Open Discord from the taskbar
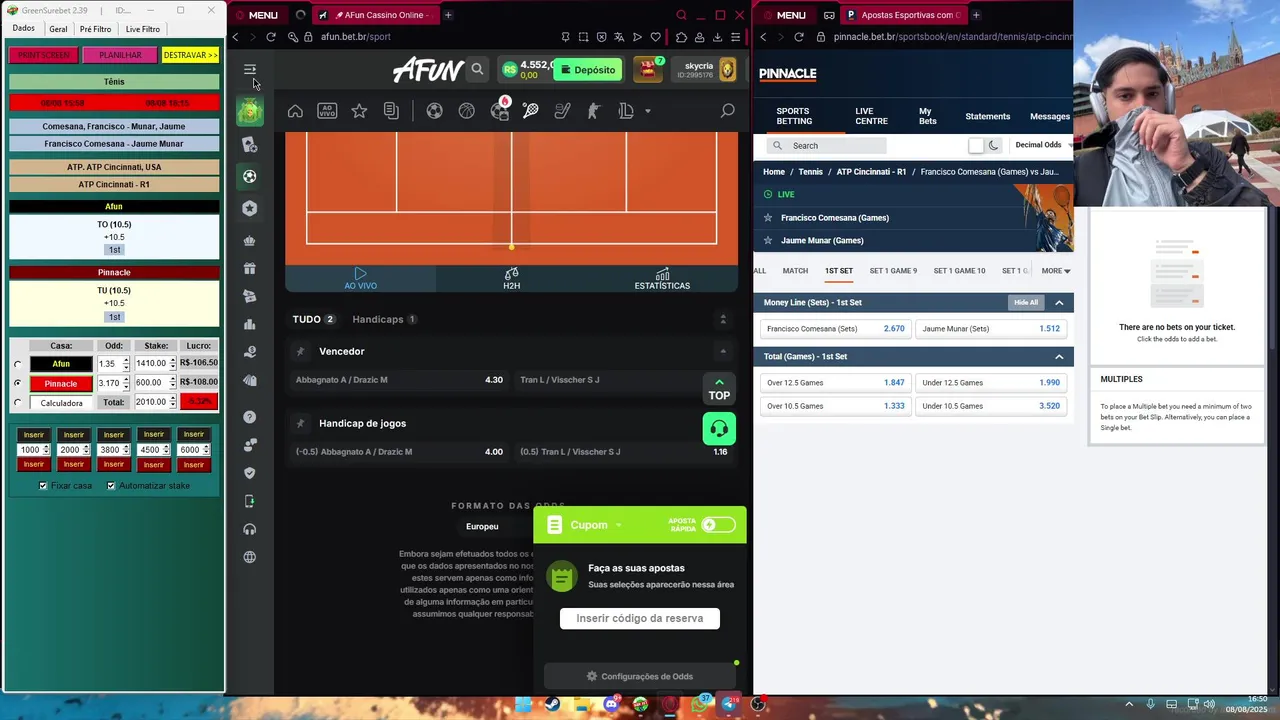 pyautogui.click(x=611, y=704)
